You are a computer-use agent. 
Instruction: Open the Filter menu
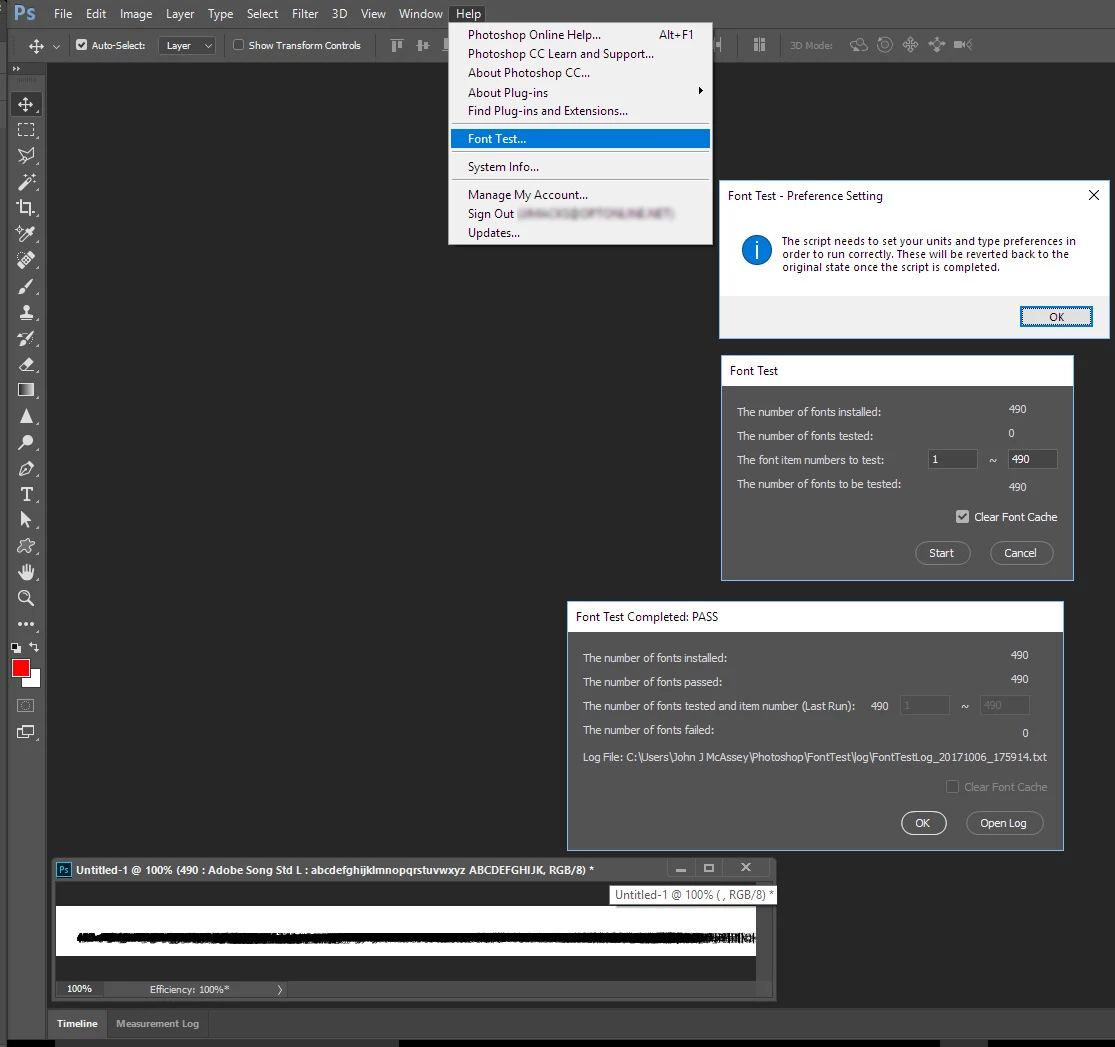pos(305,14)
